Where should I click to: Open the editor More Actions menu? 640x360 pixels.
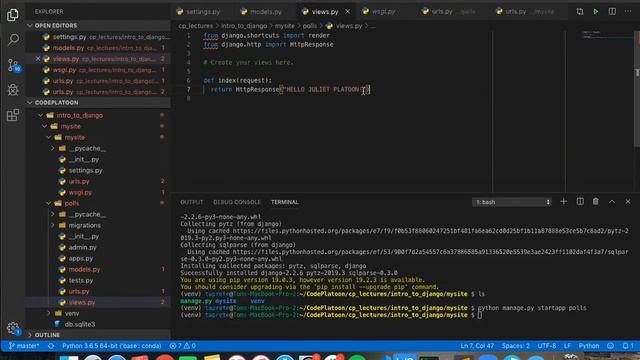[x=628, y=11]
